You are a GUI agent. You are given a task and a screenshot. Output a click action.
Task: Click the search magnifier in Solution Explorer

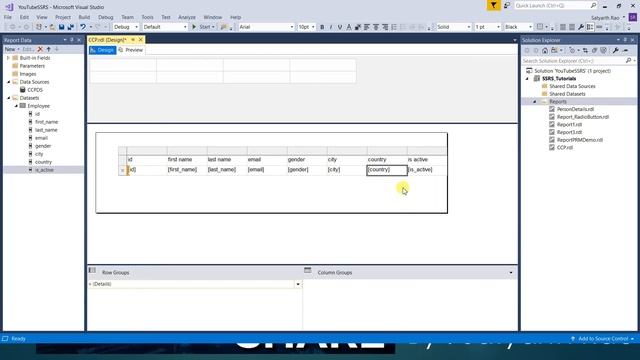click(x=628, y=60)
